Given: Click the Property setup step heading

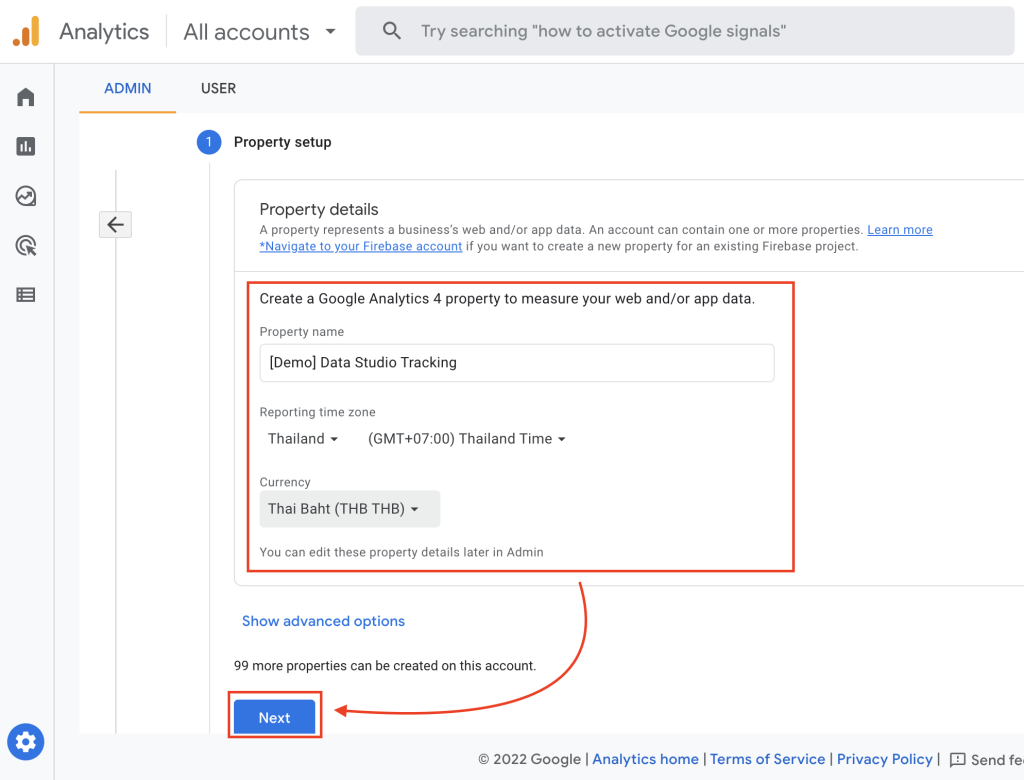Looking at the screenshot, I should pos(282,142).
